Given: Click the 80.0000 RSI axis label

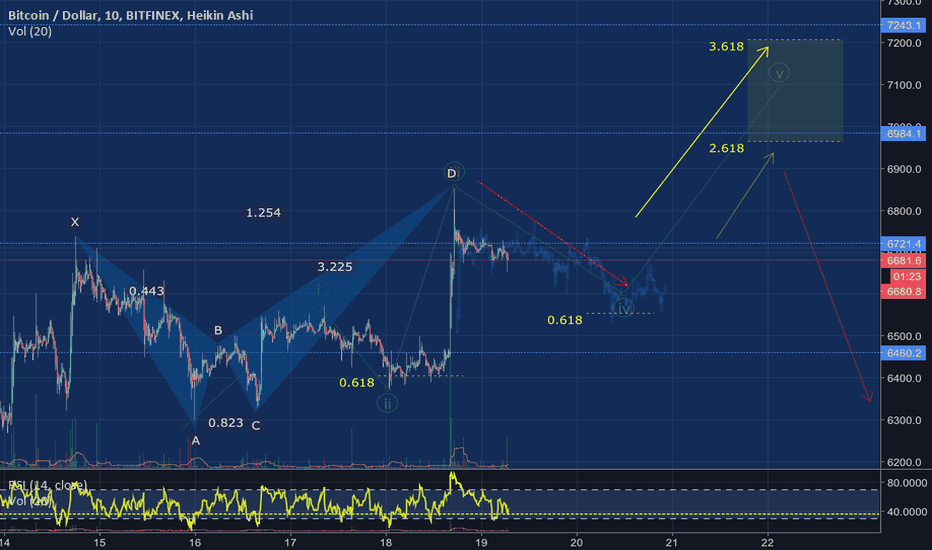Looking at the screenshot, I should point(906,483).
